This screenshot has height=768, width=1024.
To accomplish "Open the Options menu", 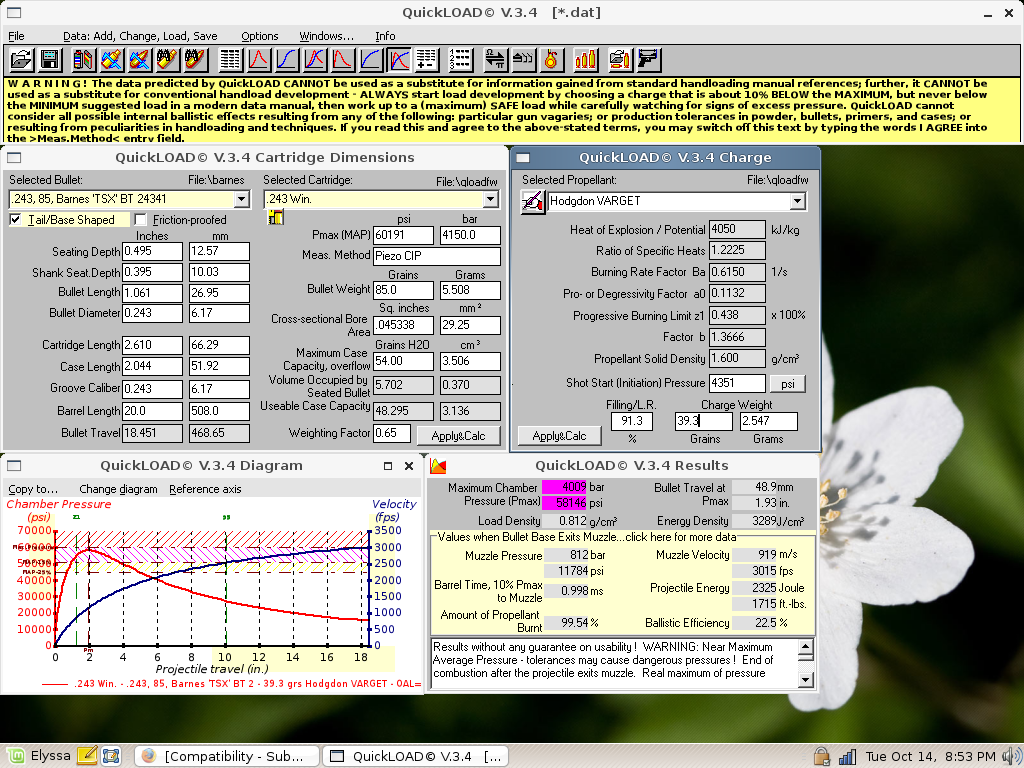I will point(259,36).
